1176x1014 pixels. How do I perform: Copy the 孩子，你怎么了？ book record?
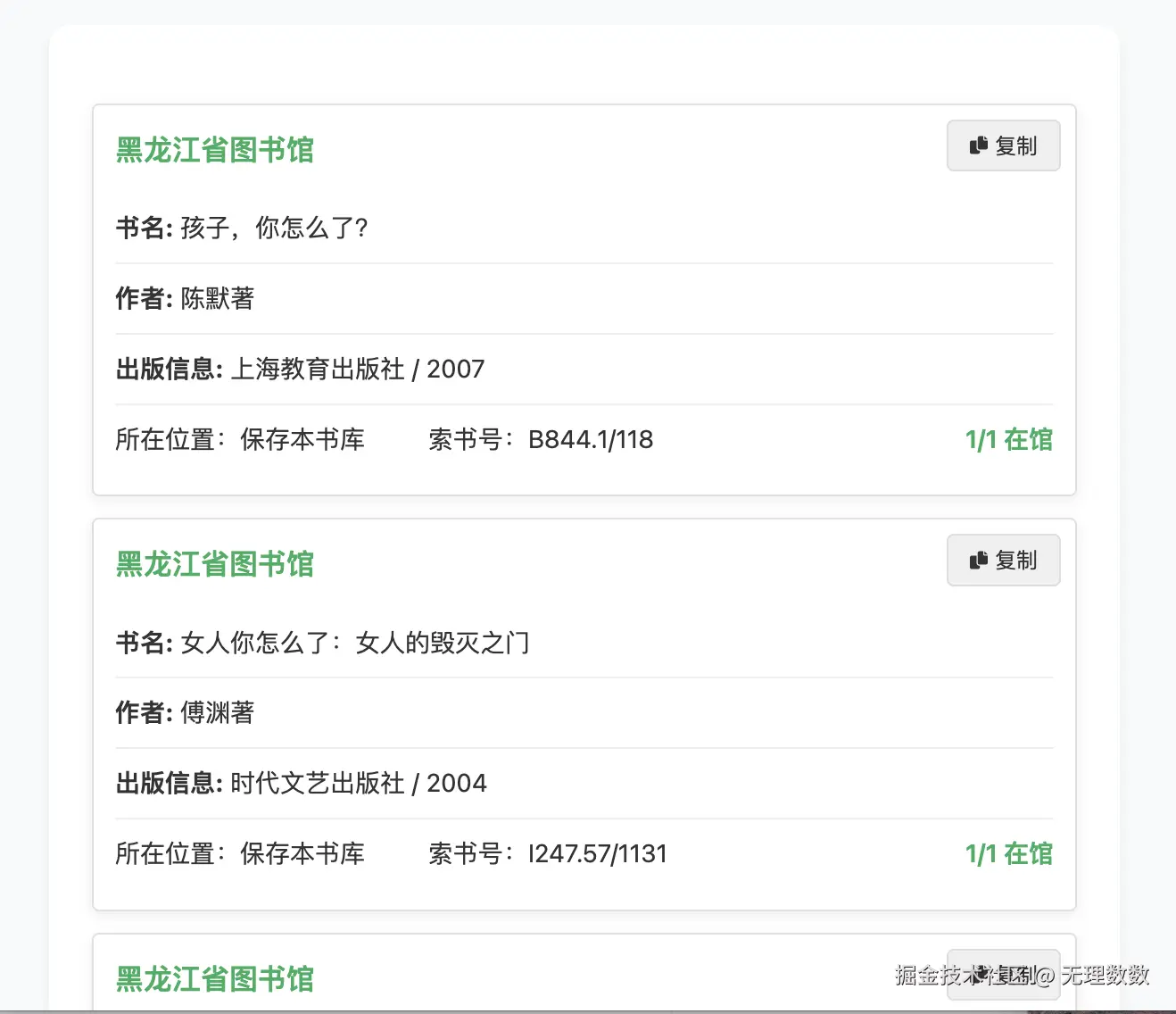coord(1003,145)
